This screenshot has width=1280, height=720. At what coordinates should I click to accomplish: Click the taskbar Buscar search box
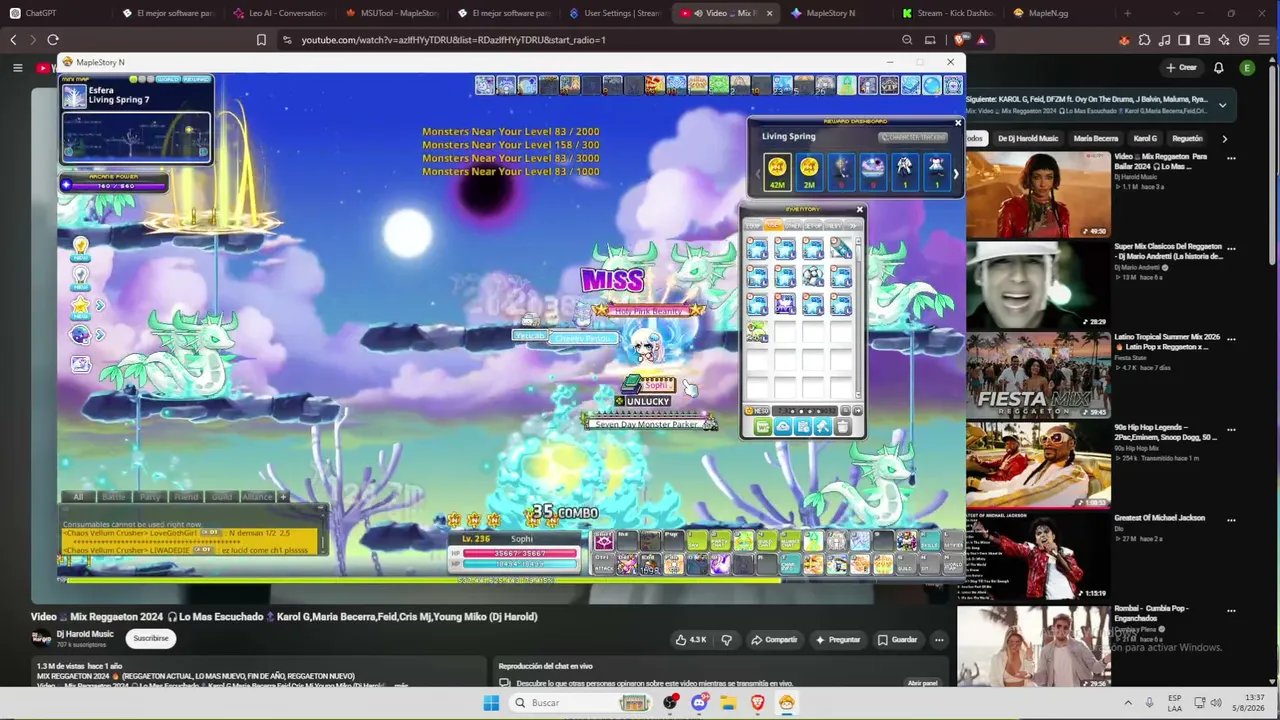click(583, 703)
